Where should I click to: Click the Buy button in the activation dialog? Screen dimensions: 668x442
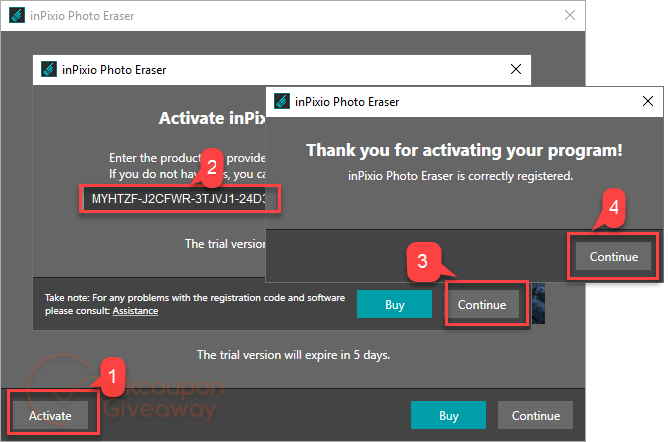(394, 304)
